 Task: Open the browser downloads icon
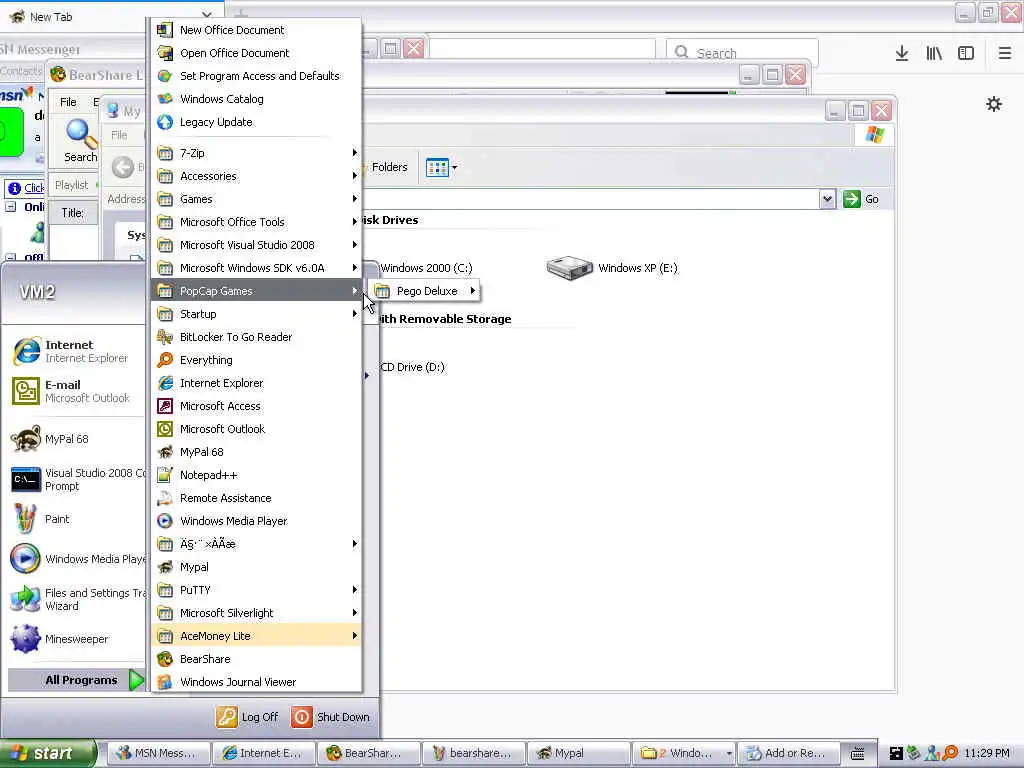coord(902,53)
